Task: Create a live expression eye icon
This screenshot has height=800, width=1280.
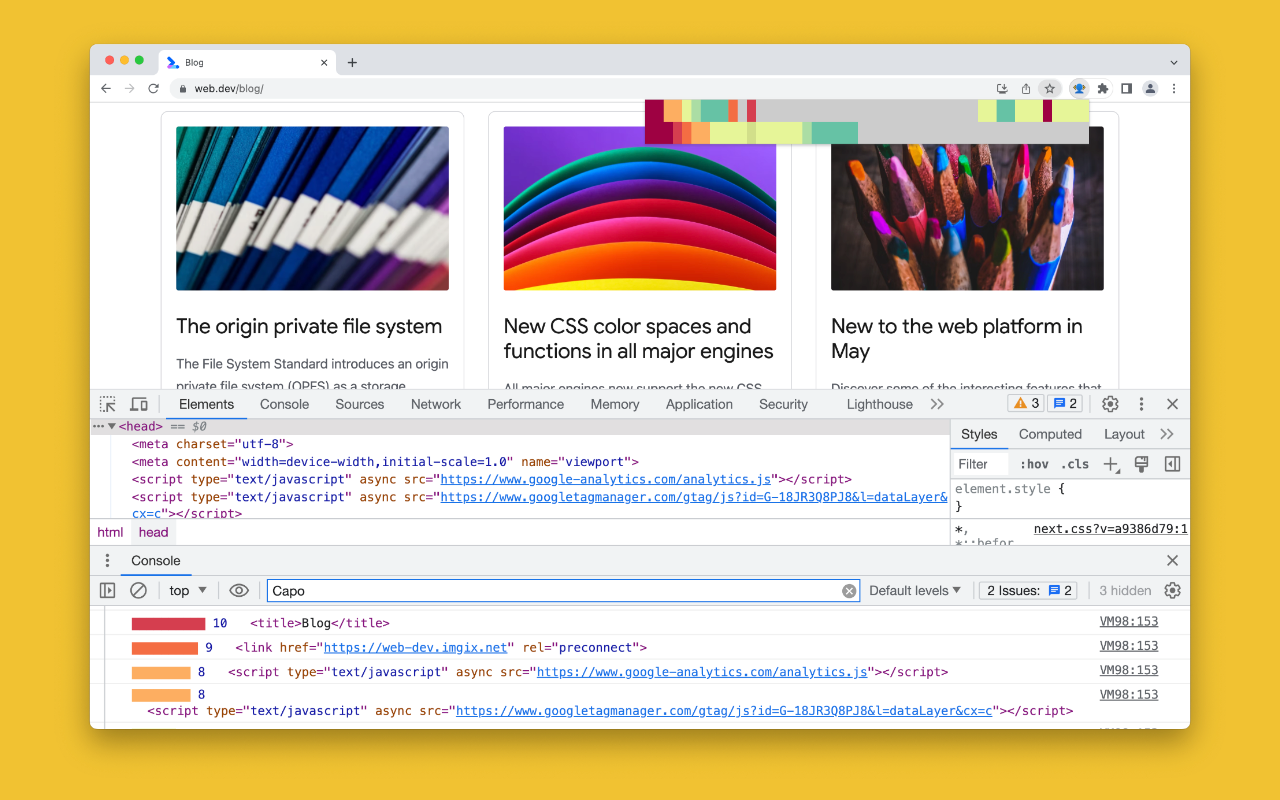Action: (239, 590)
